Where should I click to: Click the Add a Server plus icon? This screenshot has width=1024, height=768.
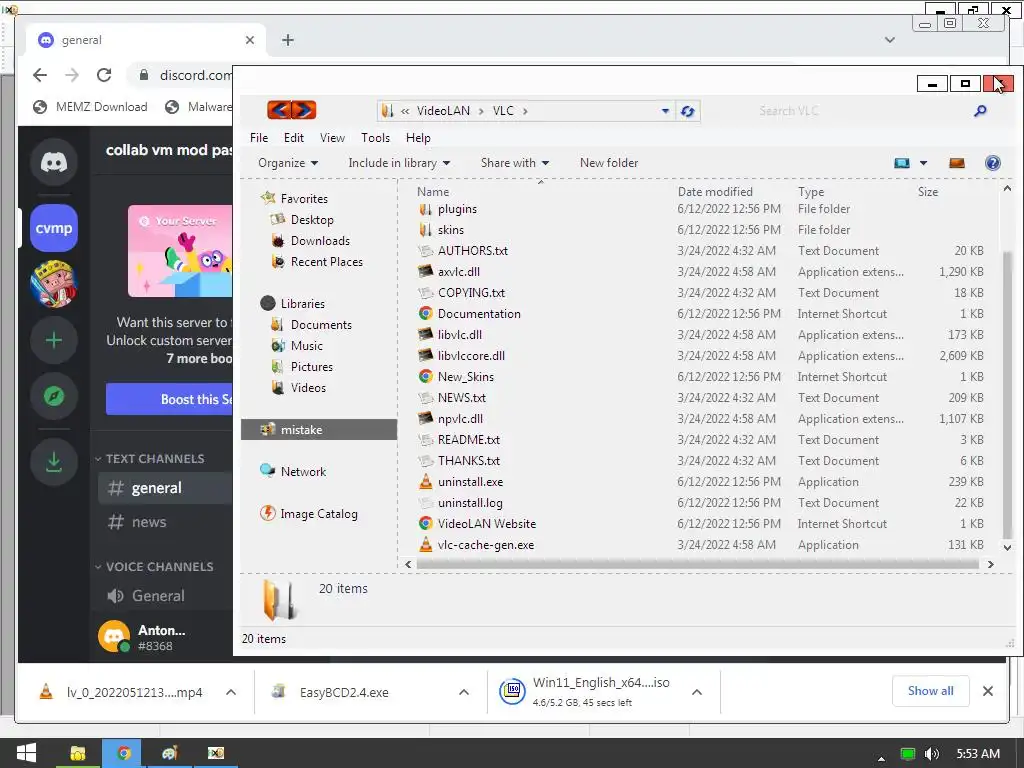point(54,340)
